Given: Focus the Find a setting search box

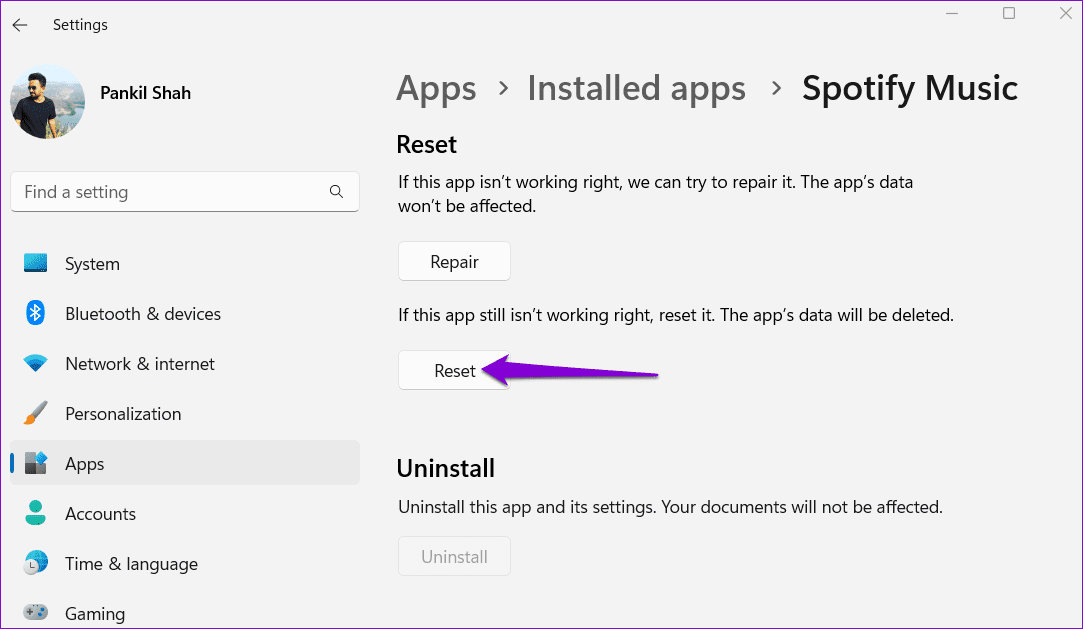Looking at the screenshot, I should tap(184, 192).
